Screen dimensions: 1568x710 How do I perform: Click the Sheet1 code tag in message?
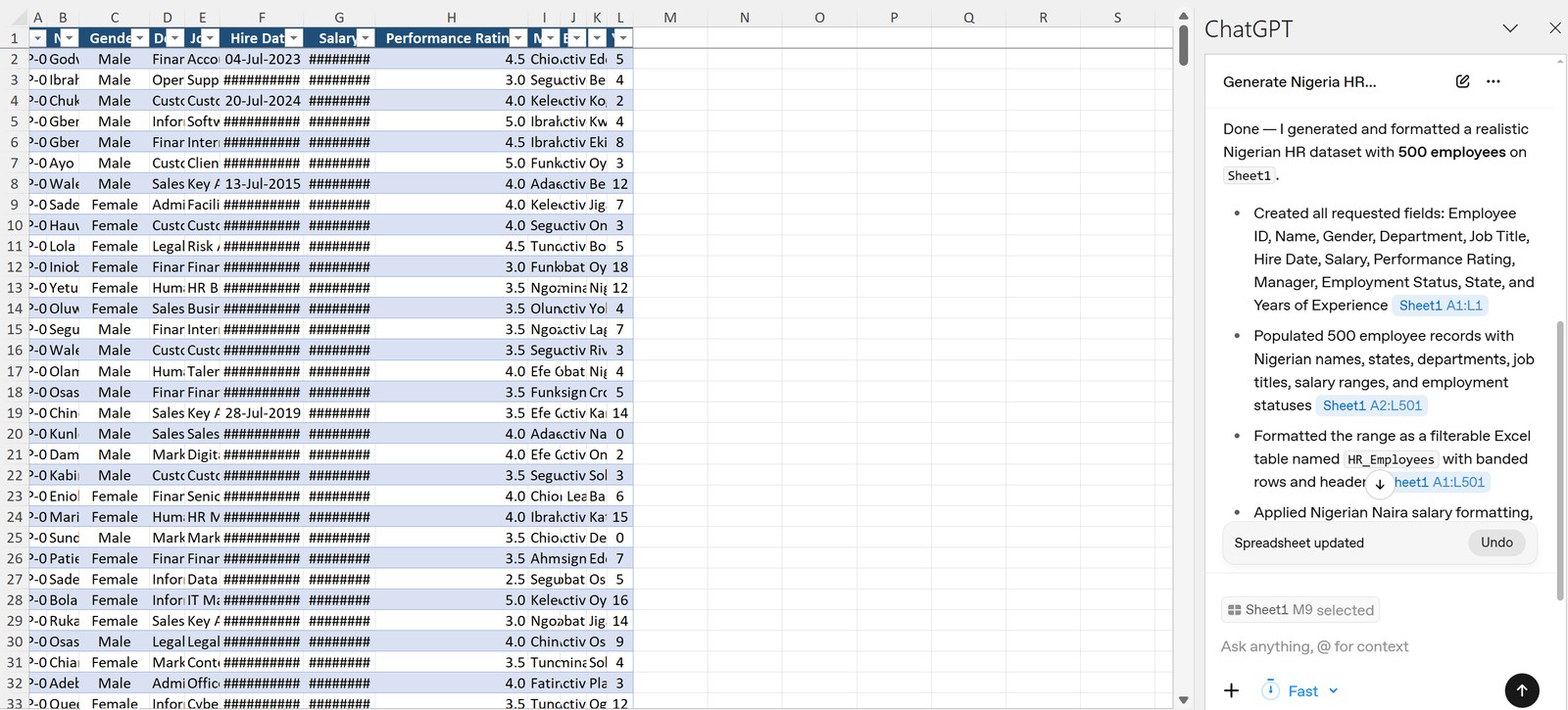pyautogui.click(x=1249, y=176)
